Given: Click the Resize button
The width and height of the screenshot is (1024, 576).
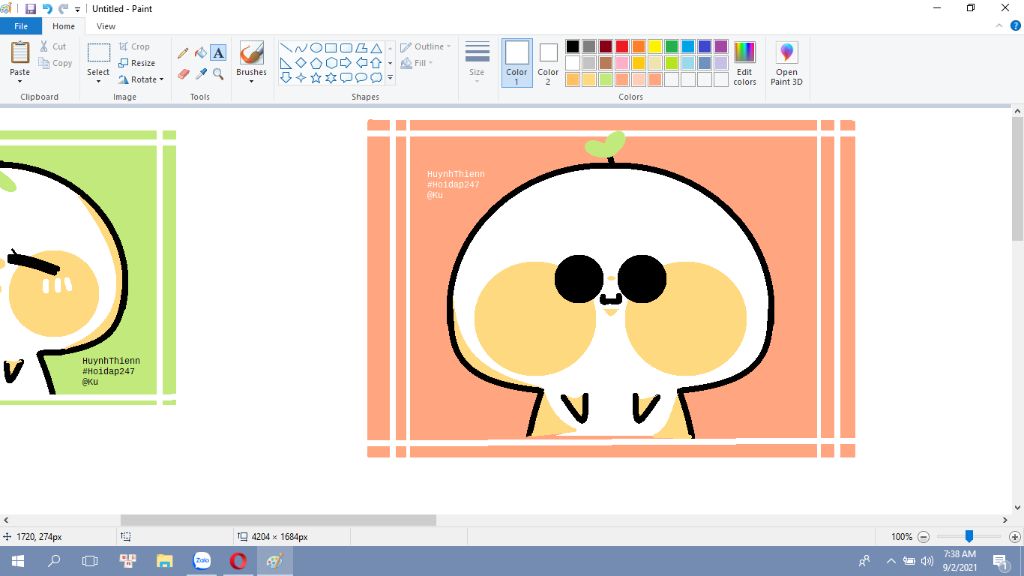Looking at the screenshot, I should [137, 63].
